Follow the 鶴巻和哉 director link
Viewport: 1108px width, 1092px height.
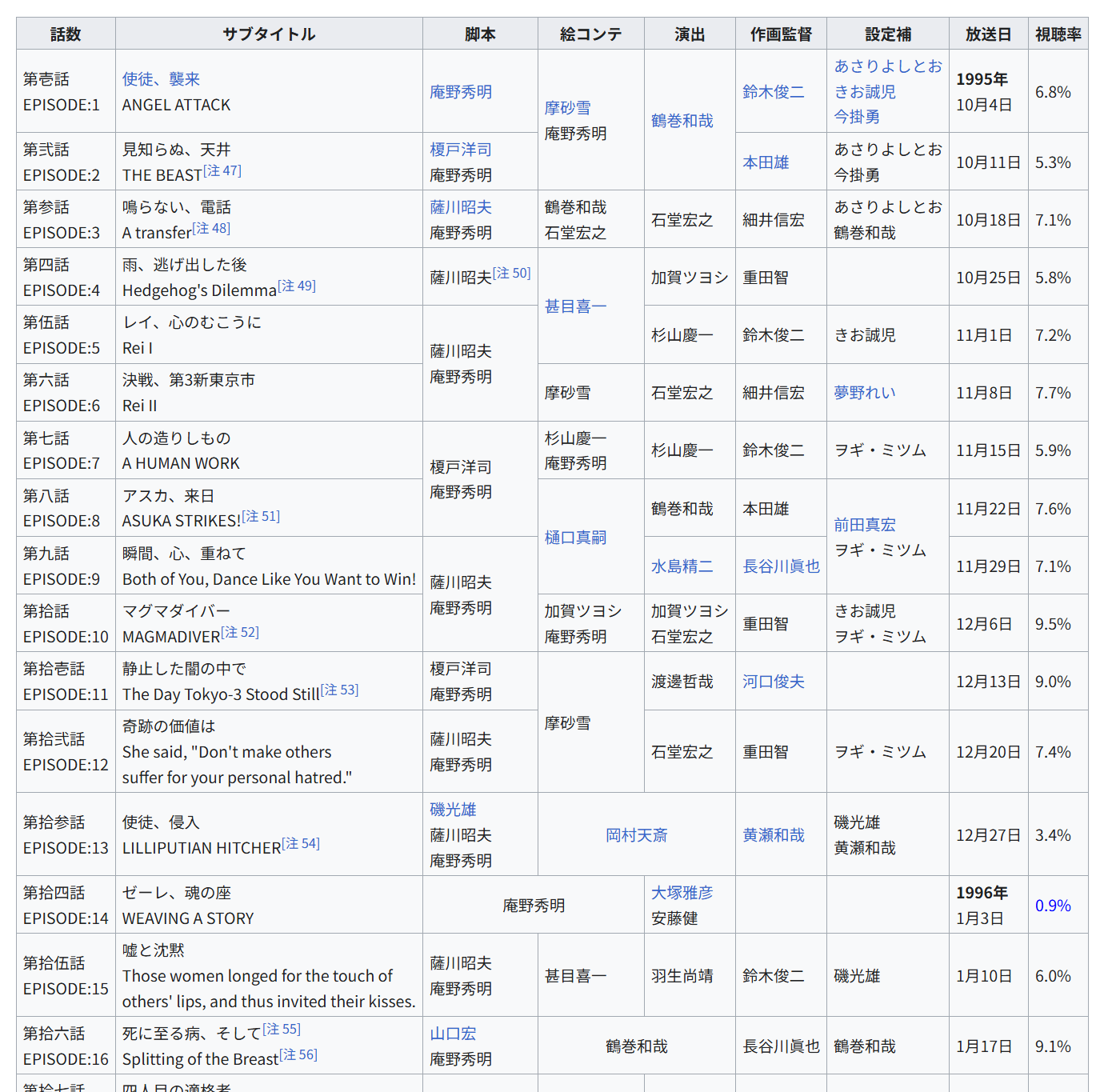click(x=682, y=121)
